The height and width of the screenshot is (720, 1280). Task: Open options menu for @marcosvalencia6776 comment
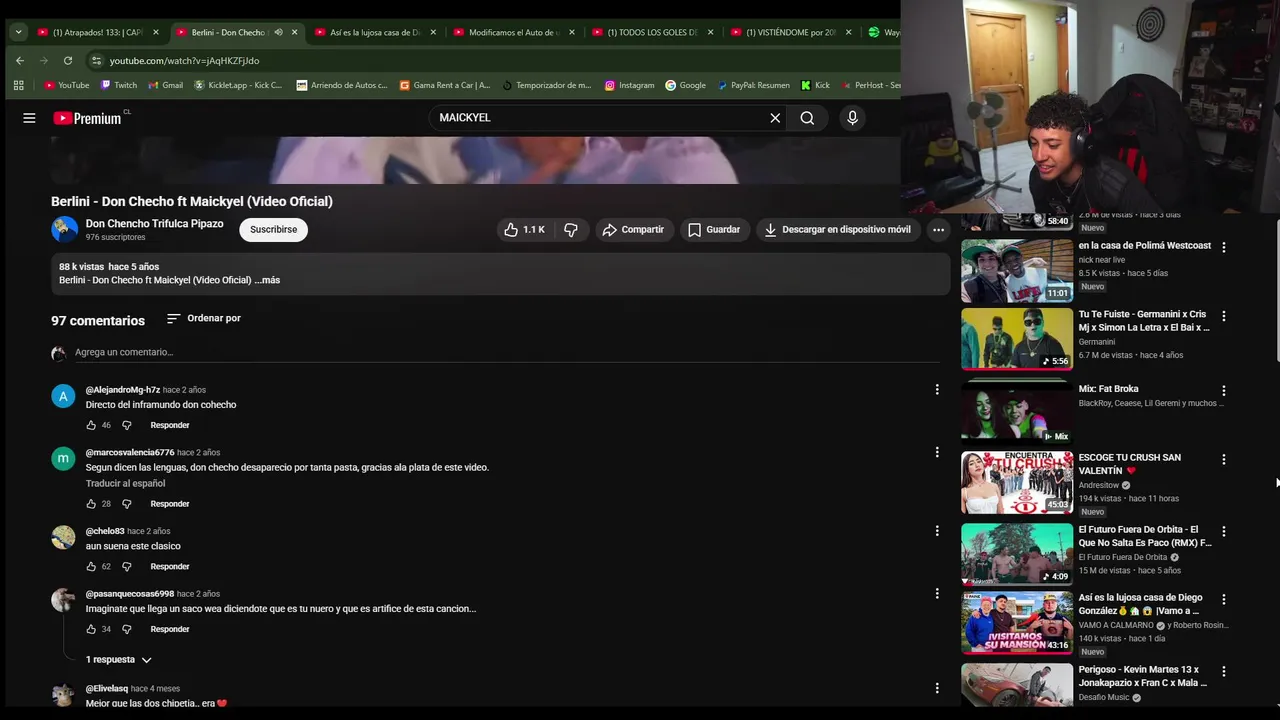click(937, 452)
